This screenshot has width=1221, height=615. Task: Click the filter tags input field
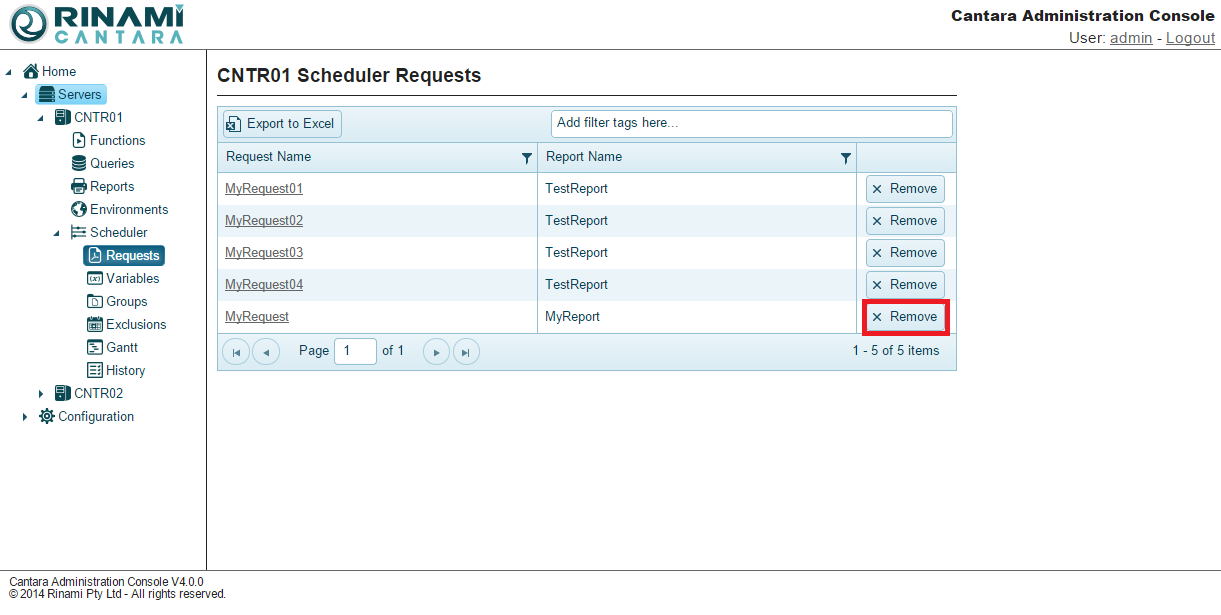point(751,124)
